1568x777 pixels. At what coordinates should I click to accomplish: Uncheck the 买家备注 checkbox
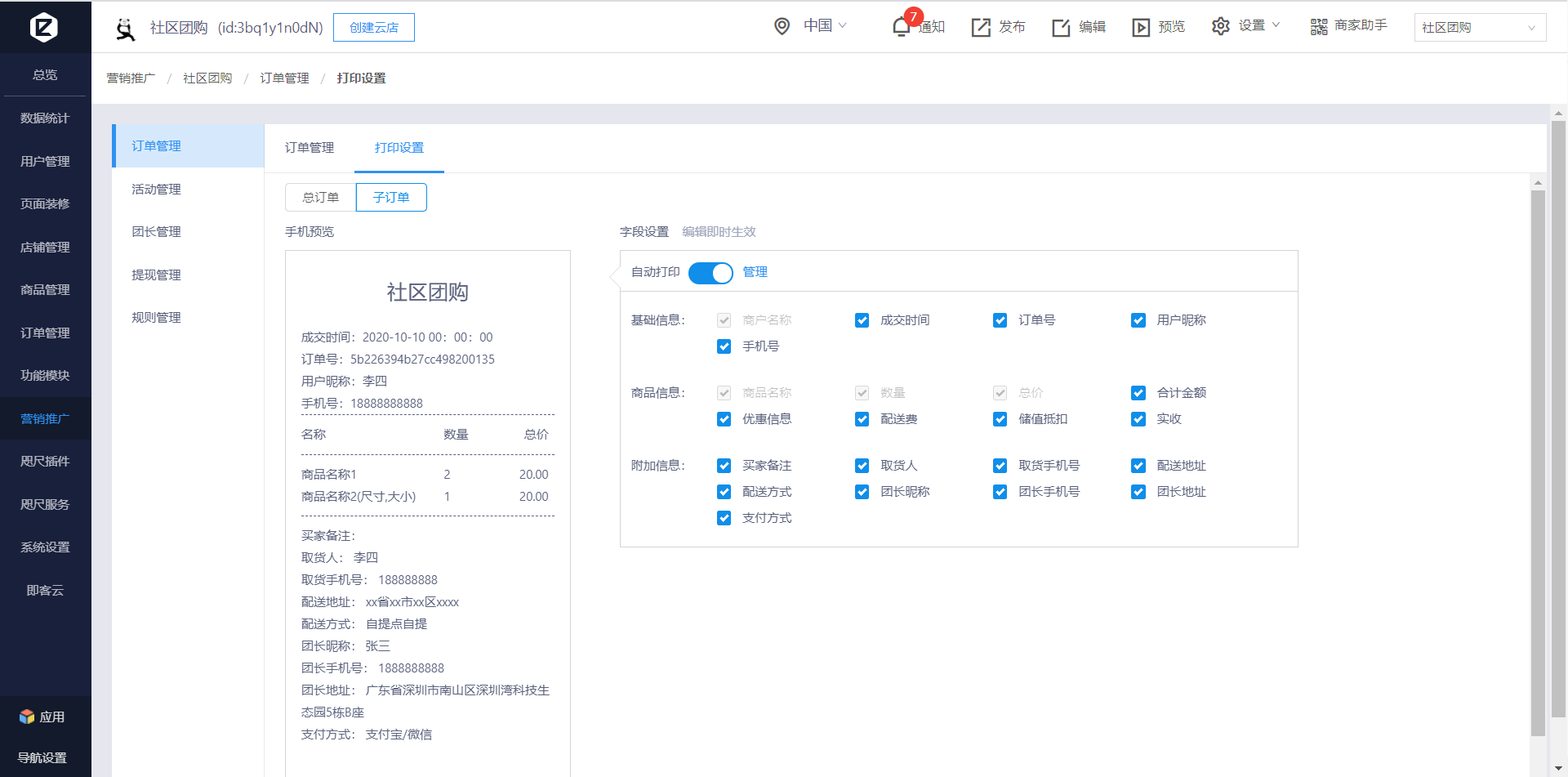click(724, 466)
